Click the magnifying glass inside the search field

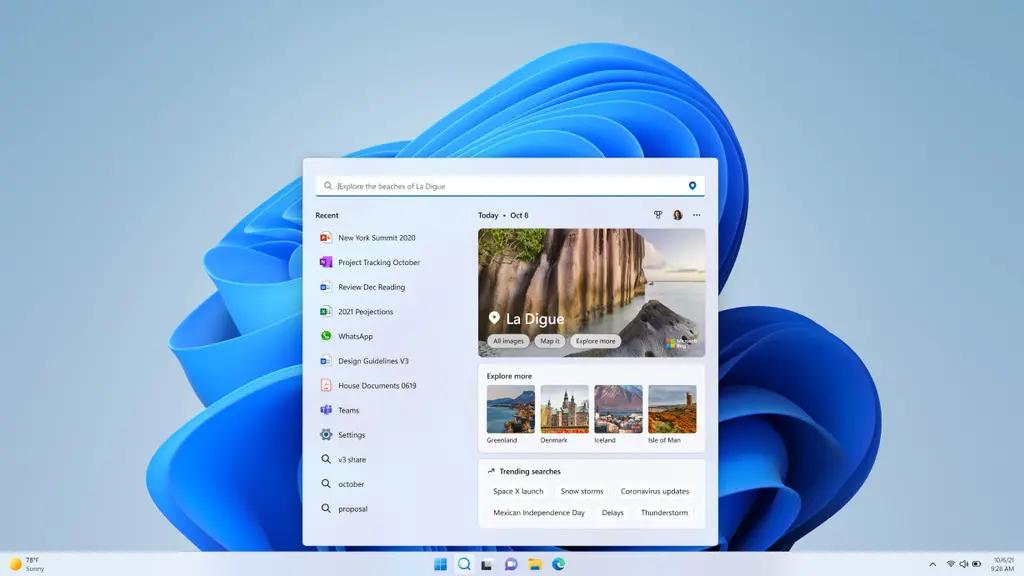pyautogui.click(x=328, y=185)
